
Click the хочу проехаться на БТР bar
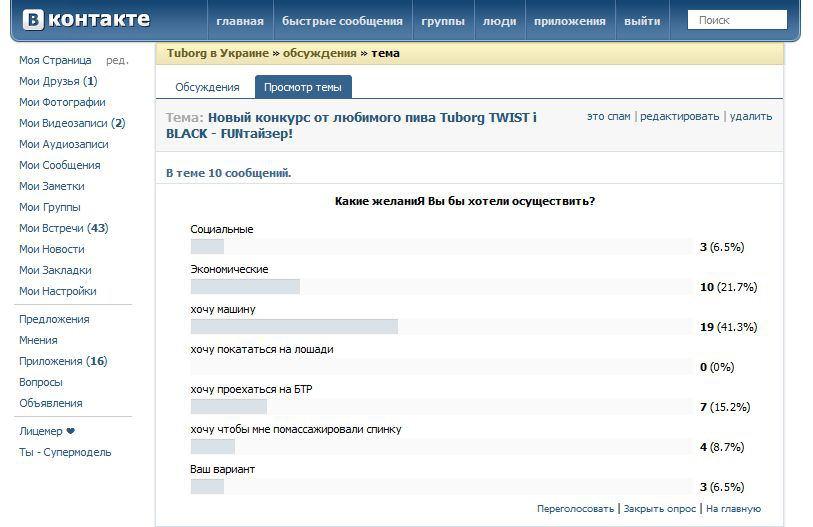pos(441,406)
